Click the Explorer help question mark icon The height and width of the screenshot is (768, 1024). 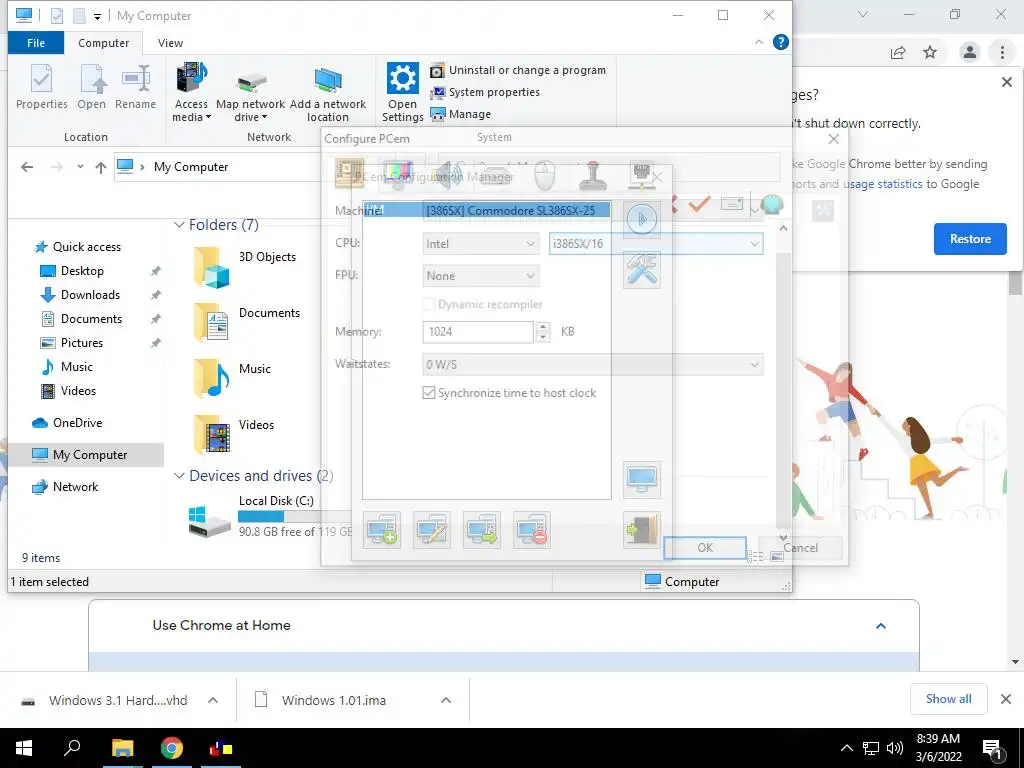(780, 42)
